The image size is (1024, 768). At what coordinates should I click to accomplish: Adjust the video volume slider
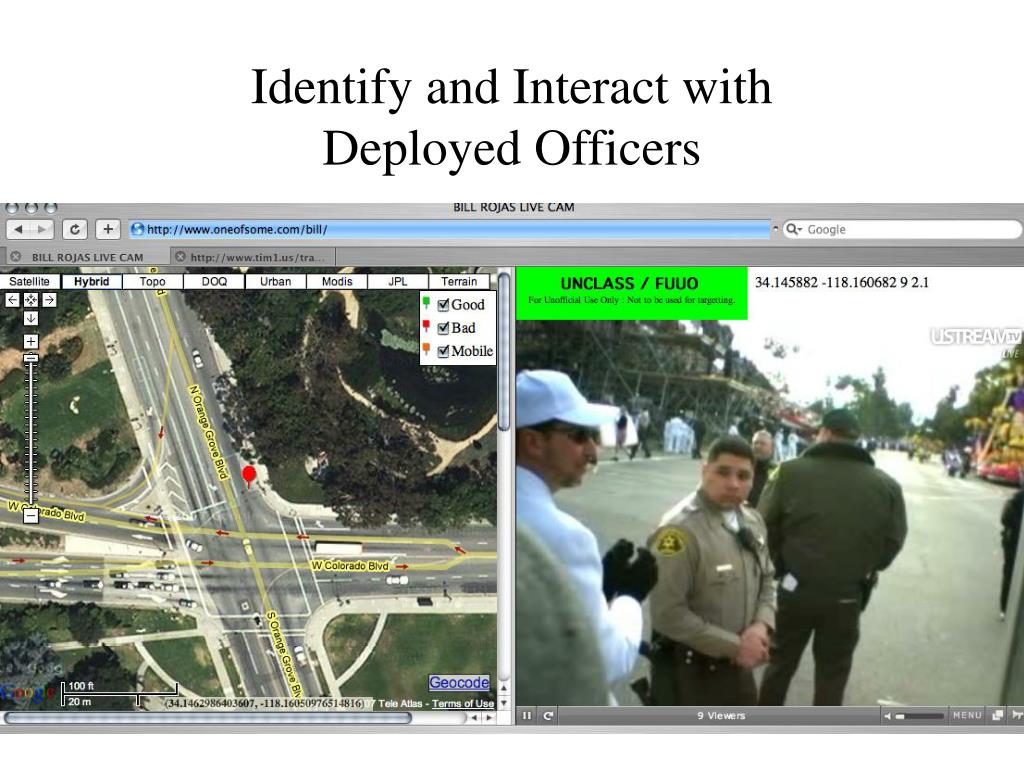920,716
